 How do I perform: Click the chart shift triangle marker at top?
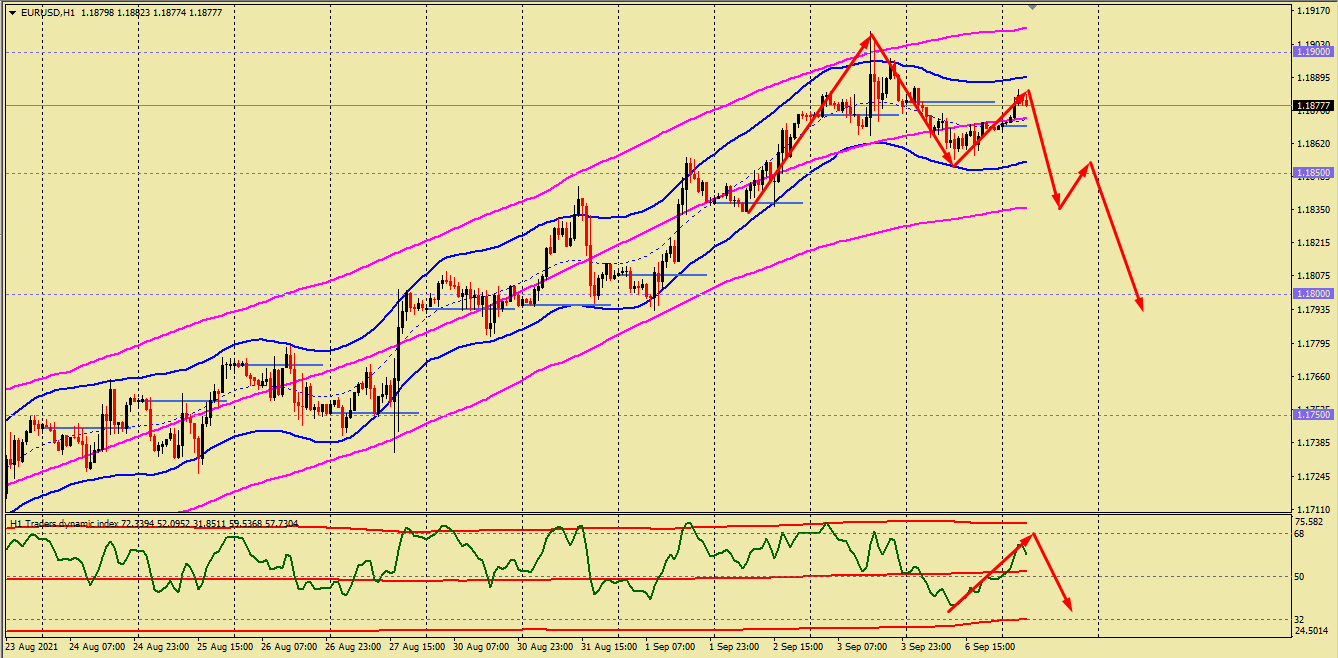point(1033,7)
